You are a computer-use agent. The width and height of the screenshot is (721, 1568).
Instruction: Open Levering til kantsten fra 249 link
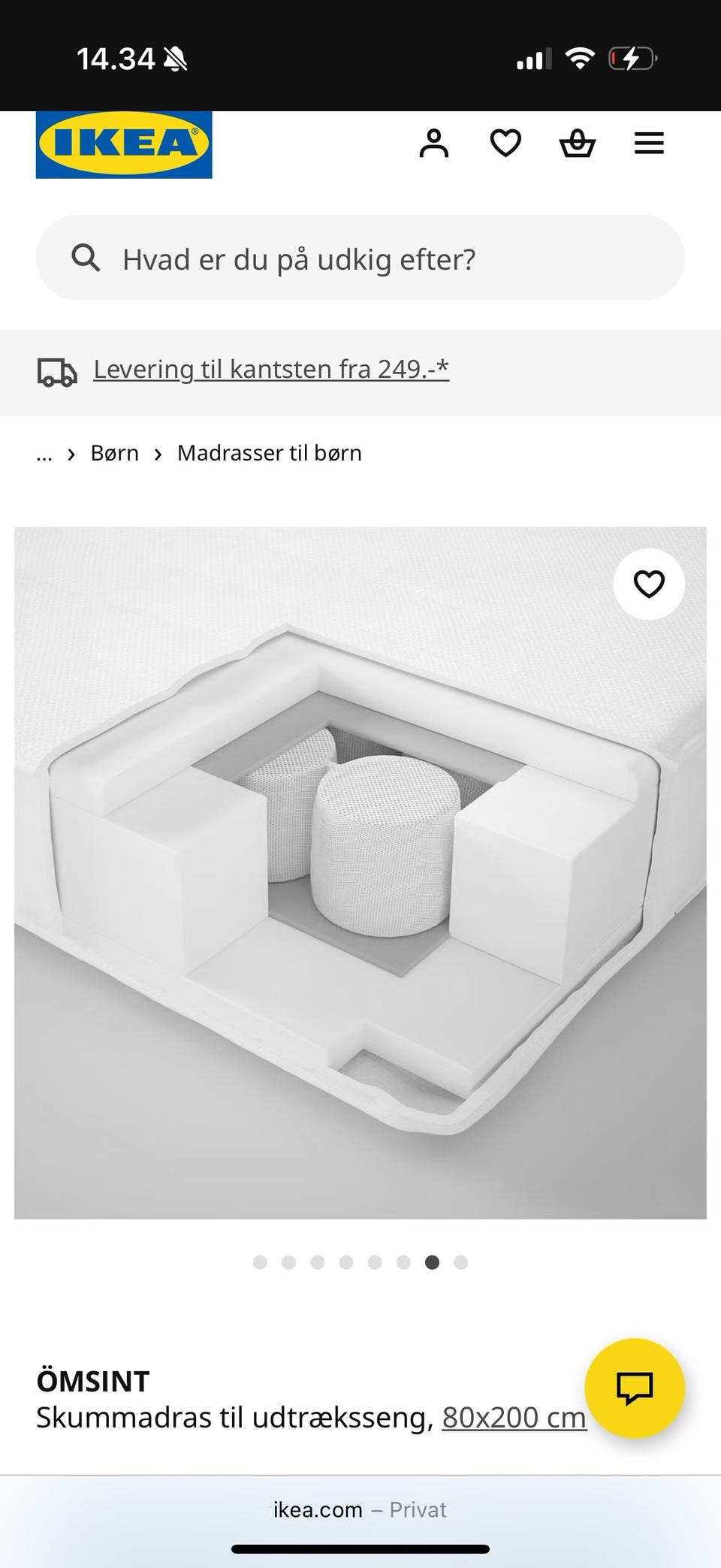tap(271, 369)
